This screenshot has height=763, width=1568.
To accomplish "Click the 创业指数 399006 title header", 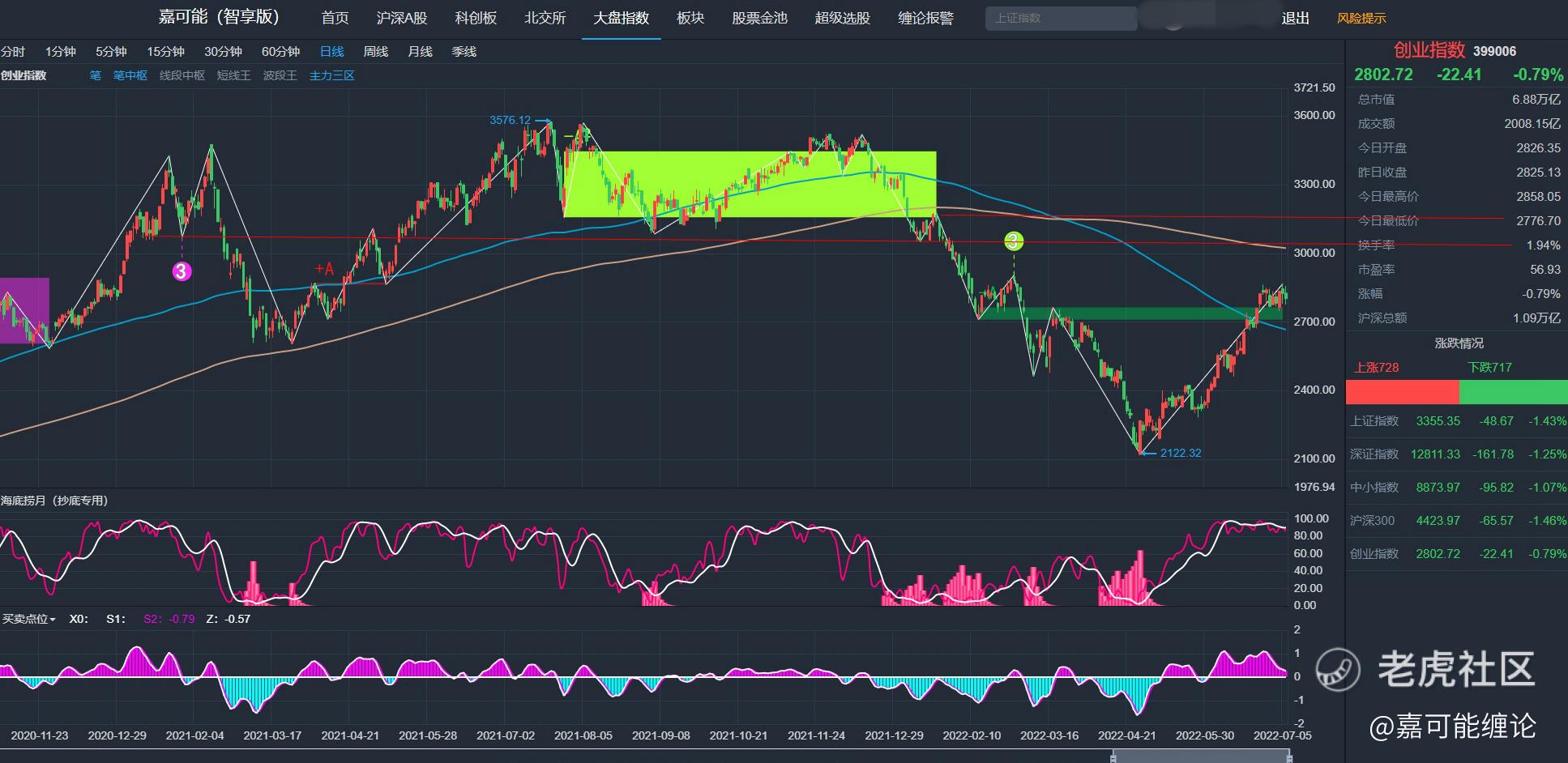I will pos(1455,50).
